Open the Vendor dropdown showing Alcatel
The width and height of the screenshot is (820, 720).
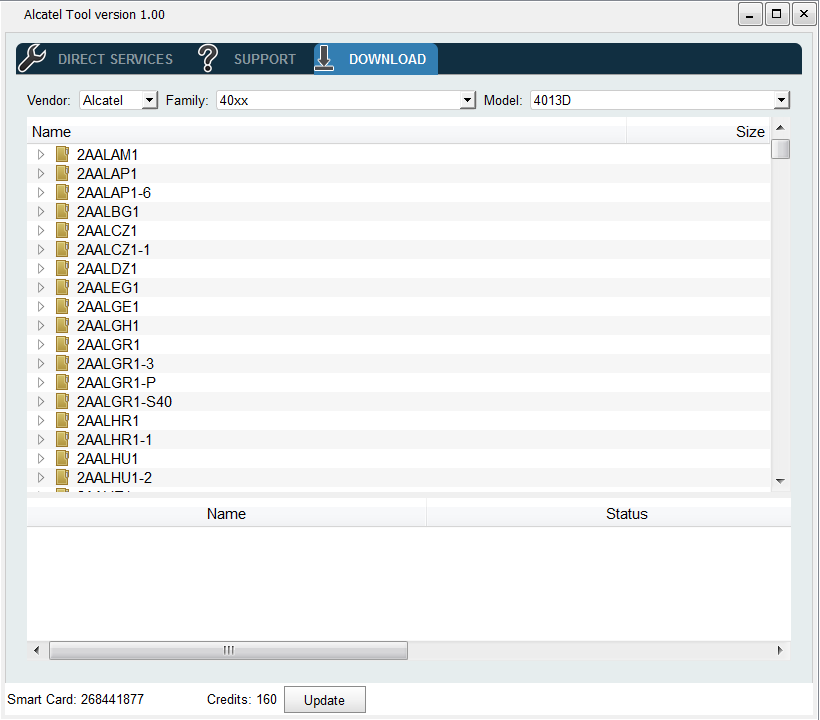(x=119, y=100)
